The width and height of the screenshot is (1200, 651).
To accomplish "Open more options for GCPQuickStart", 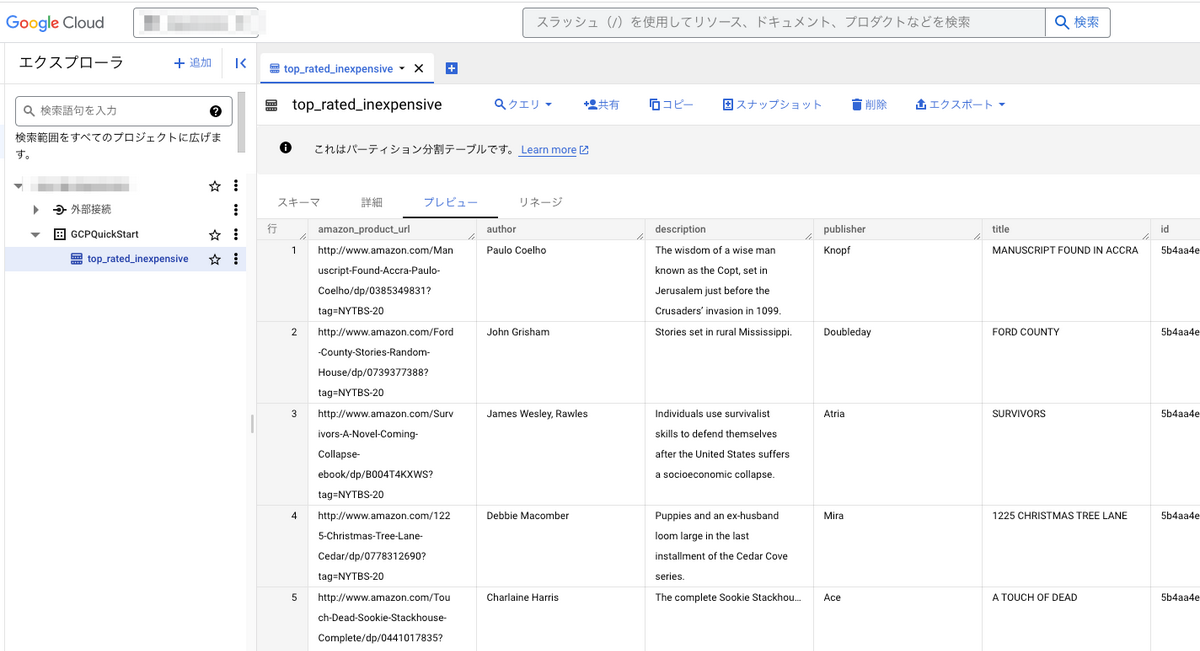I will [236, 235].
